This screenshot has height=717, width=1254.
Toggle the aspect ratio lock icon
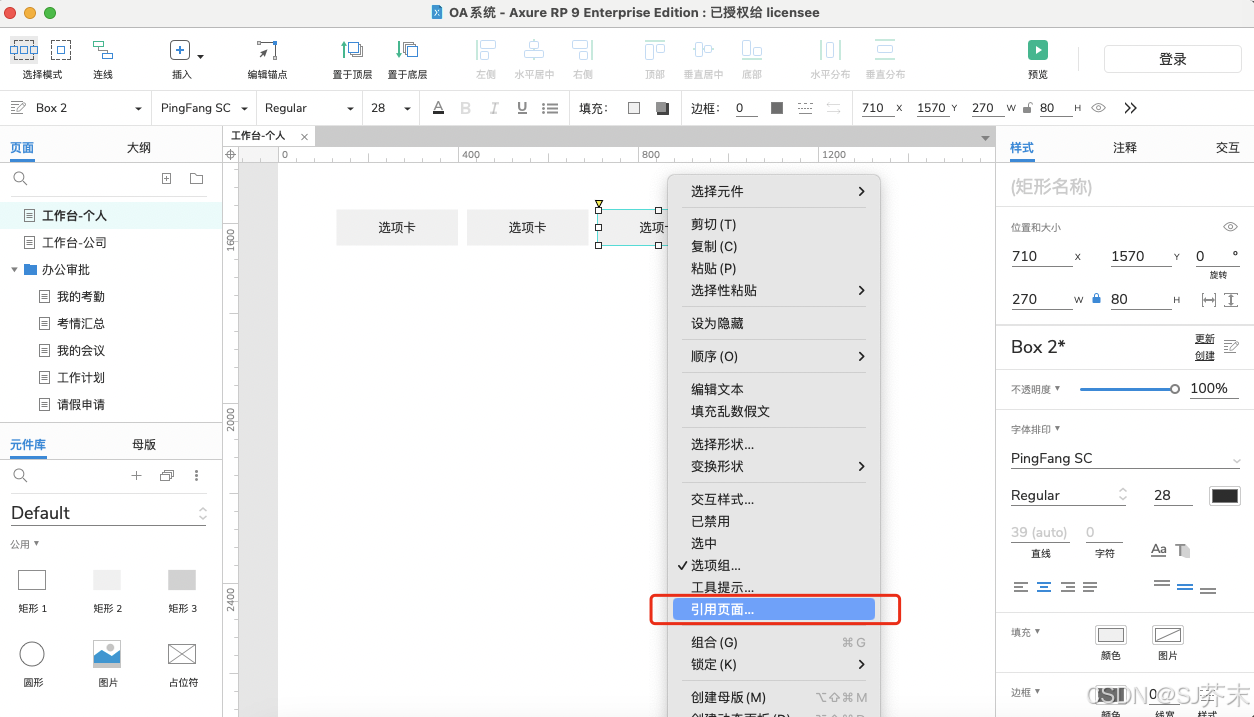pos(1096,299)
